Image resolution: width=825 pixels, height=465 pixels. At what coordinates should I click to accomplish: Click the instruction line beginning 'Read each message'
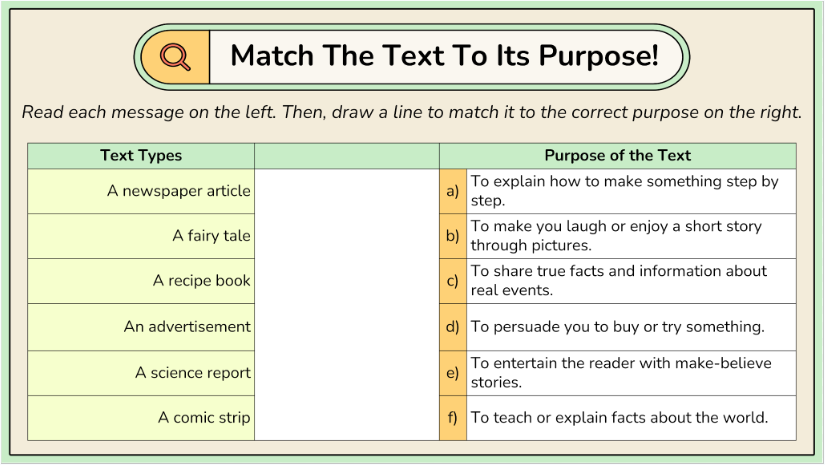coord(412,112)
